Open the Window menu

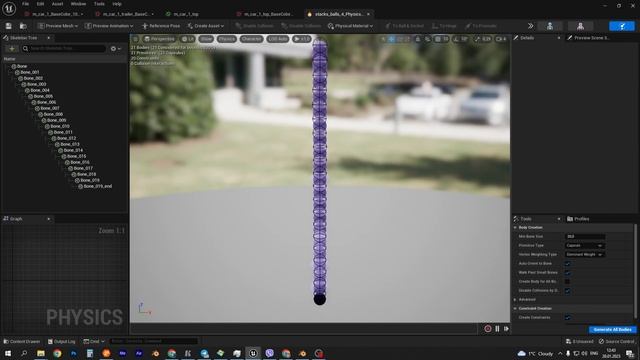click(x=78, y=4)
